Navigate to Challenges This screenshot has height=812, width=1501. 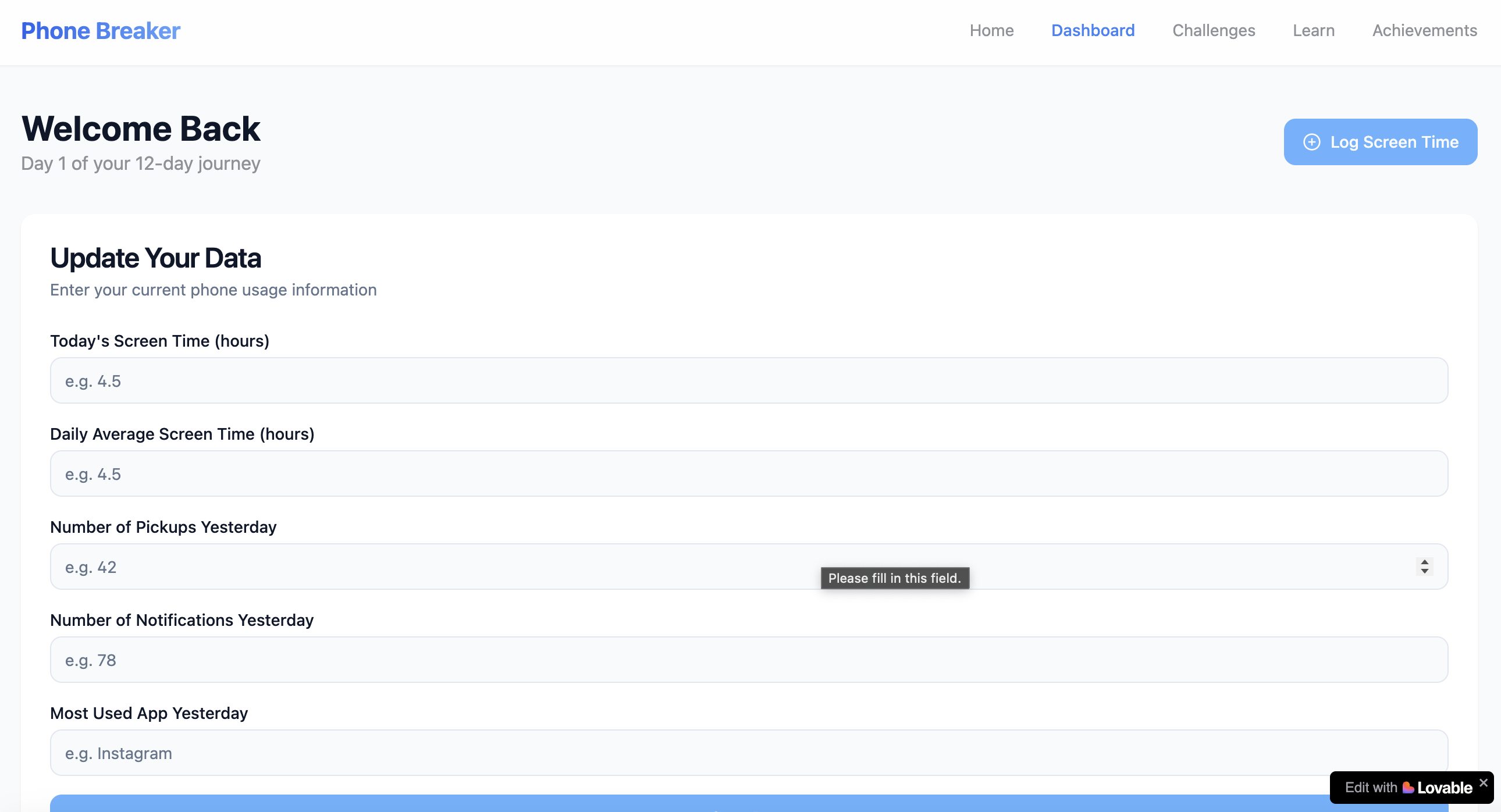(x=1213, y=30)
